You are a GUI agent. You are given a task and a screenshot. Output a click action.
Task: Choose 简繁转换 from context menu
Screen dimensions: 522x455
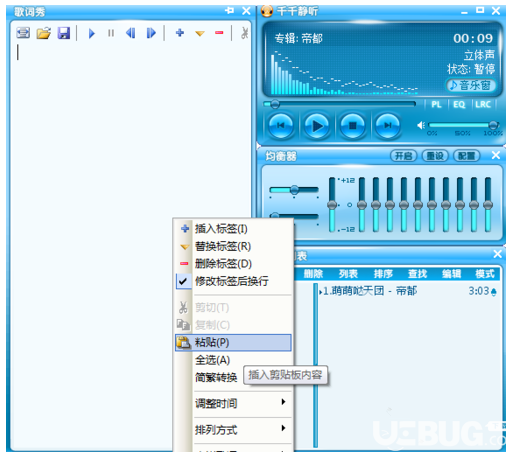216,377
